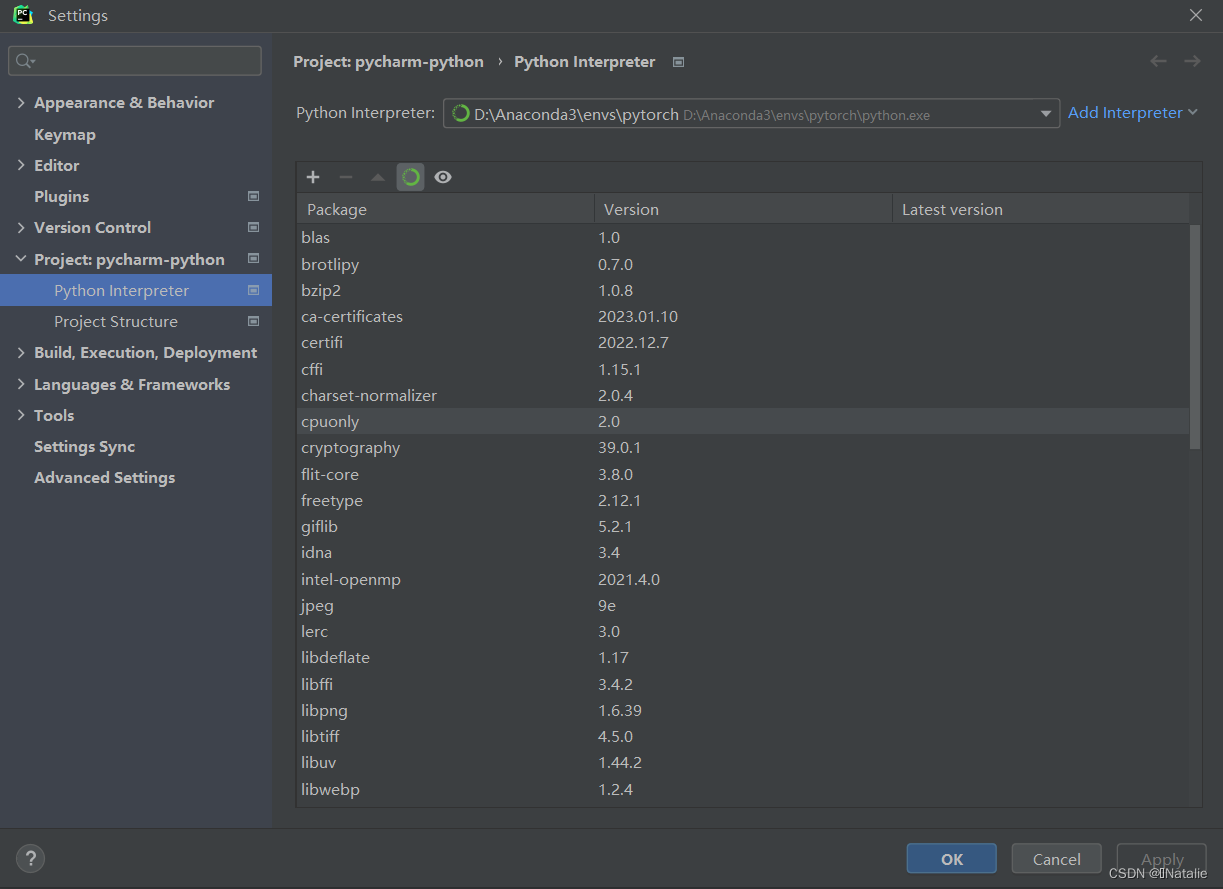This screenshot has width=1223, height=889.
Task: Click the forward navigation arrow
Action: click(x=1192, y=61)
